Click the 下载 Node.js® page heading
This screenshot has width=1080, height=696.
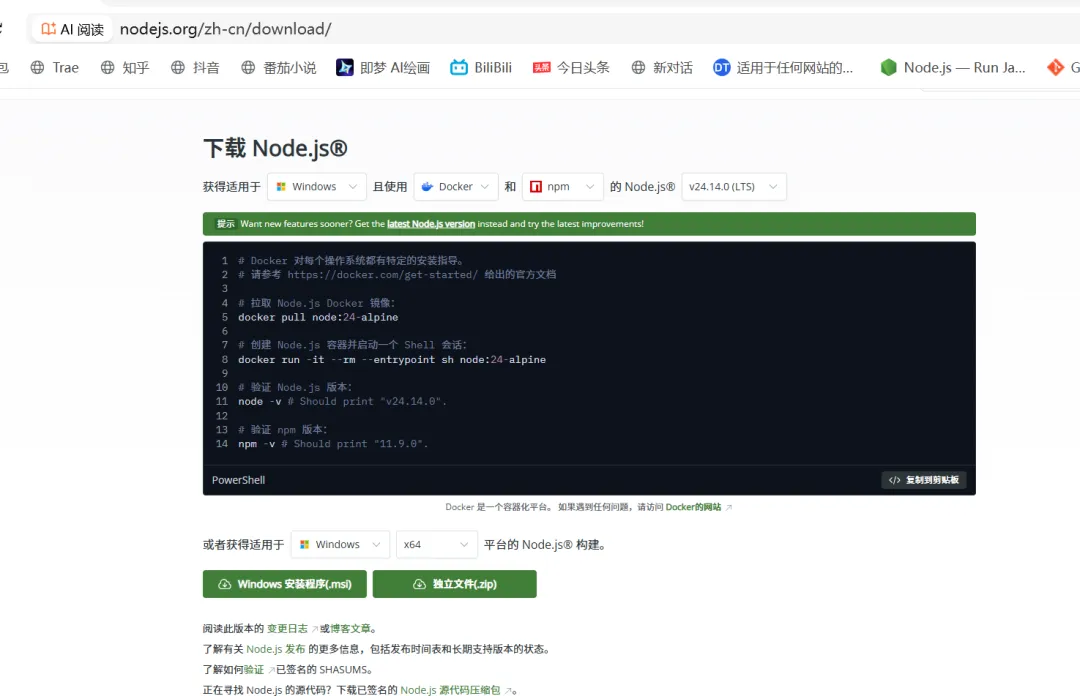(x=276, y=148)
